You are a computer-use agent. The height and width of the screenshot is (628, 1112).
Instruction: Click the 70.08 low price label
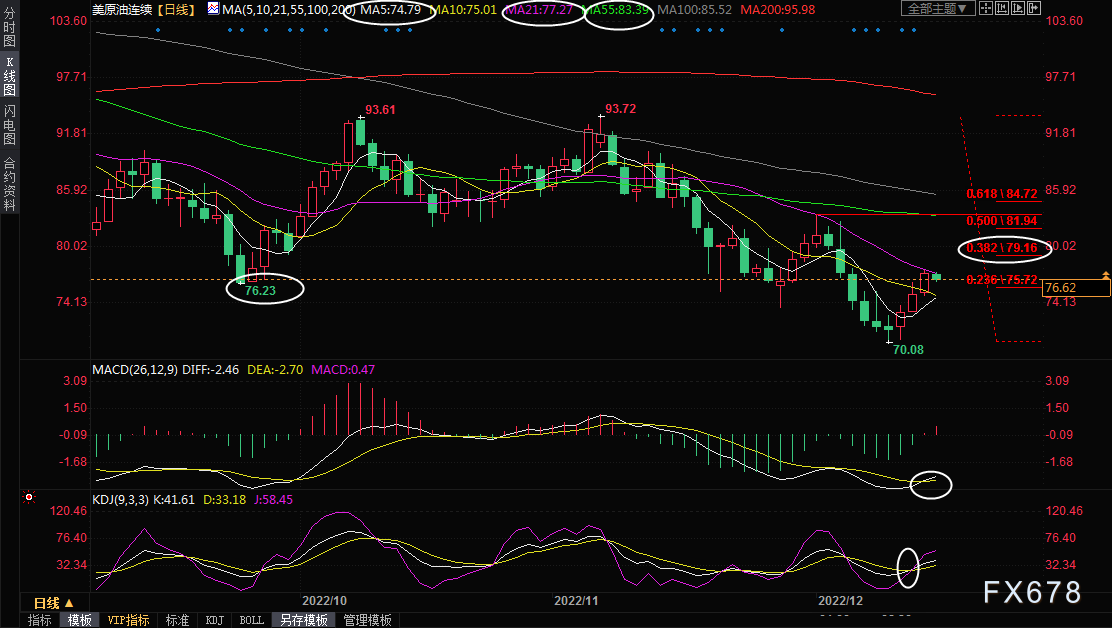click(908, 349)
